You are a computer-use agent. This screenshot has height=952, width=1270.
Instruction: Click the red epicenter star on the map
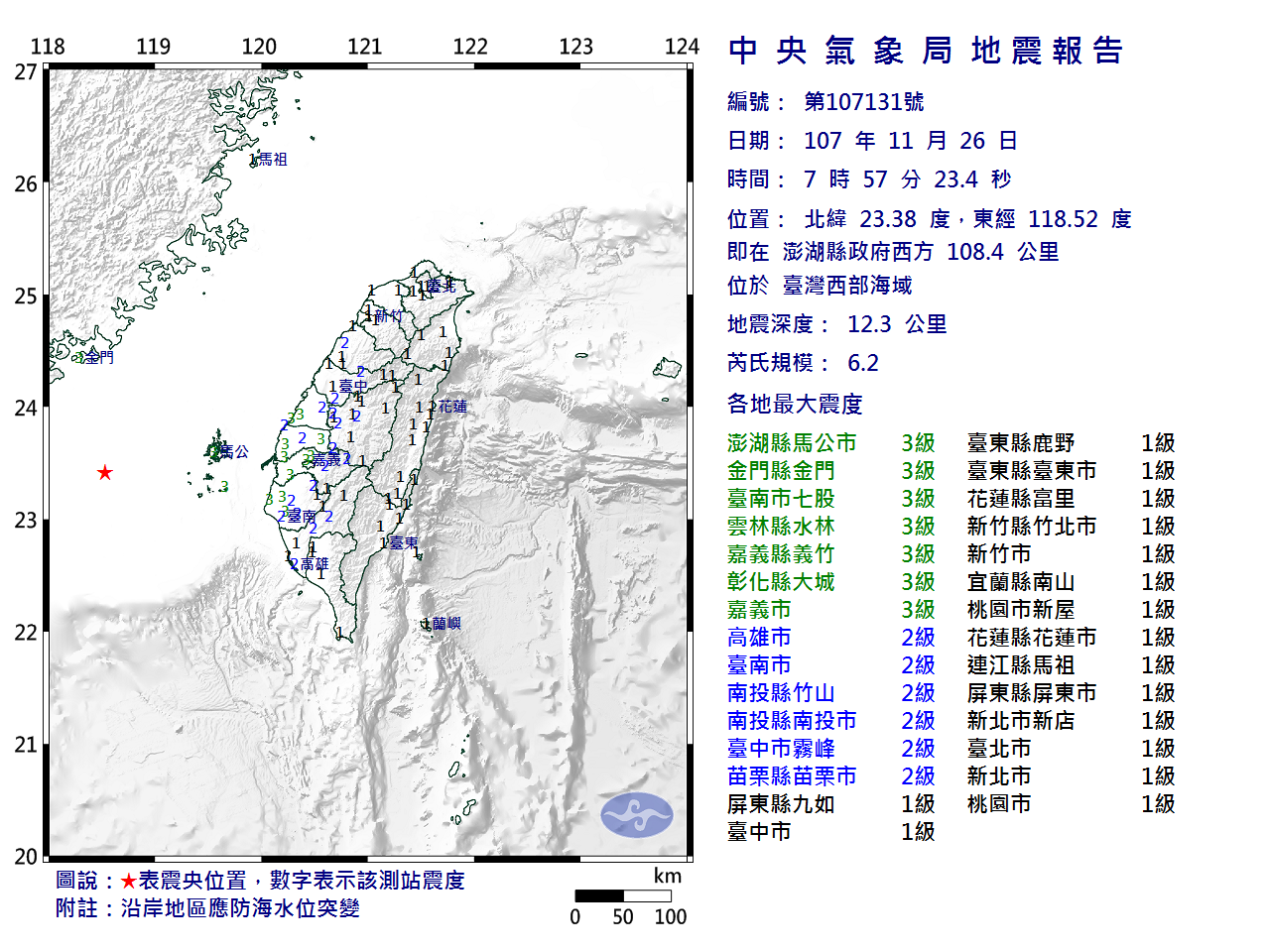tap(105, 472)
